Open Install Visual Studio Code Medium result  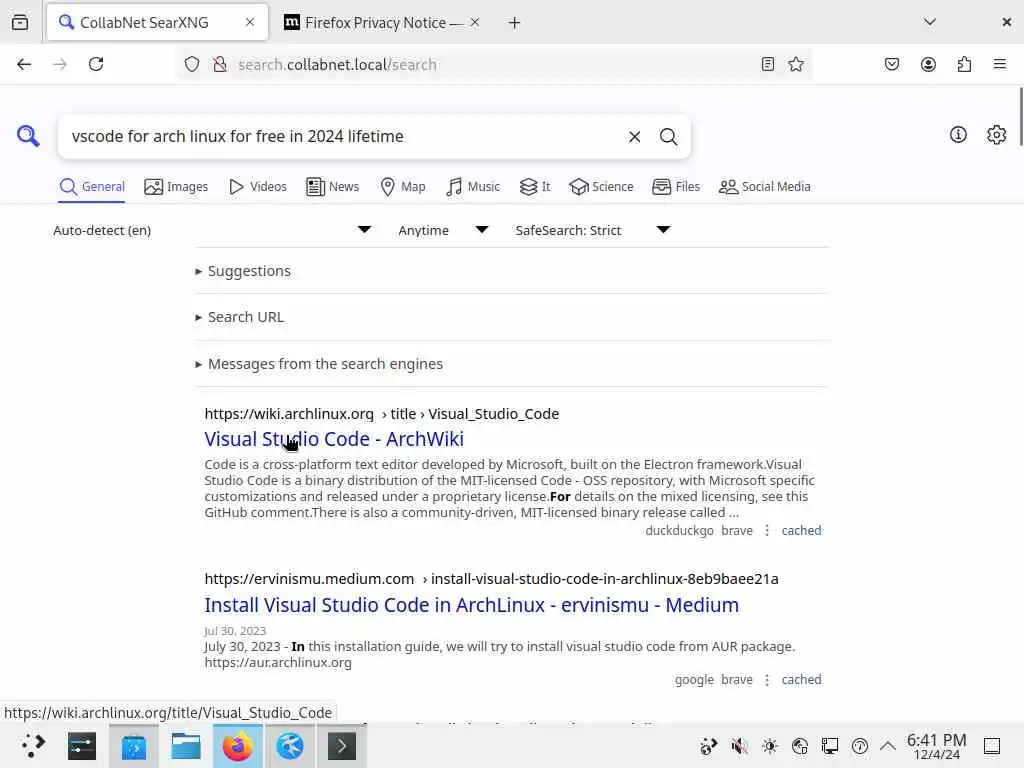point(472,605)
